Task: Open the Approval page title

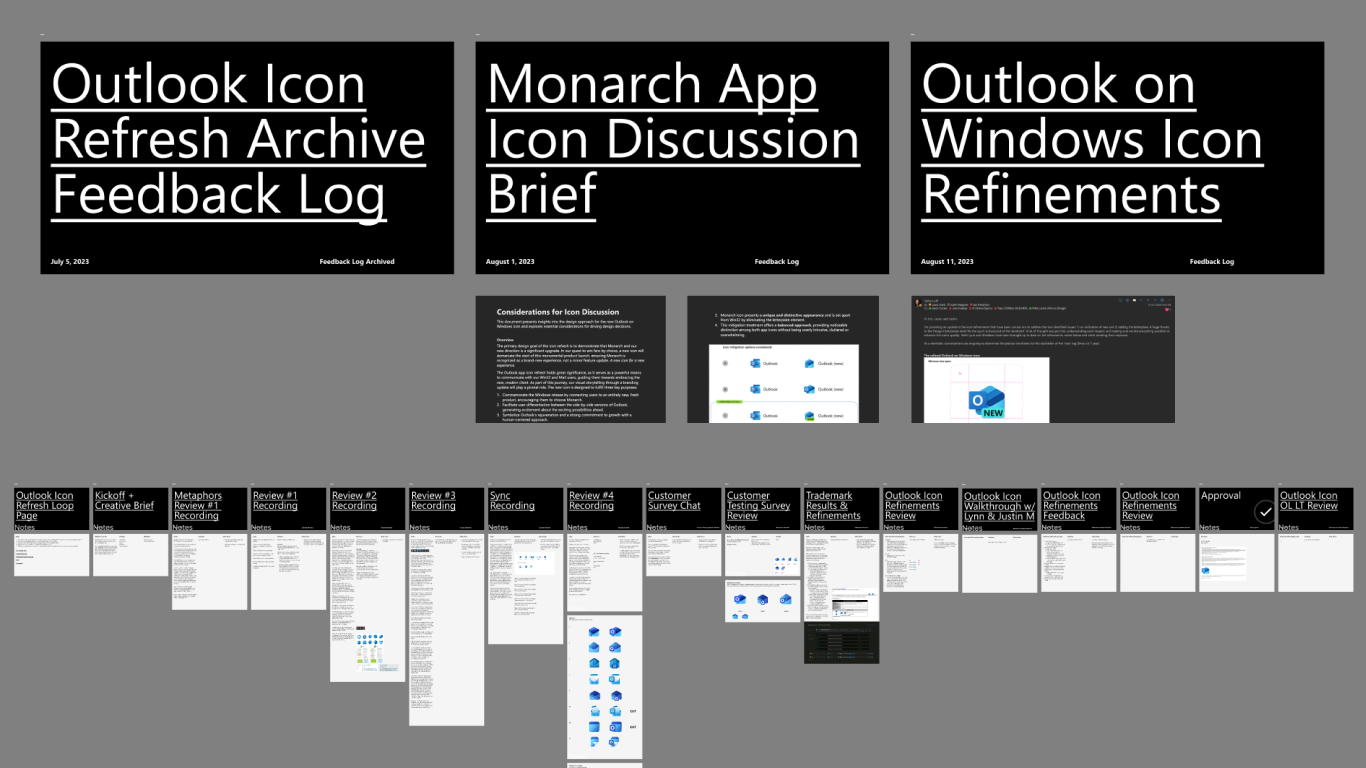Action: pos(1220,495)
